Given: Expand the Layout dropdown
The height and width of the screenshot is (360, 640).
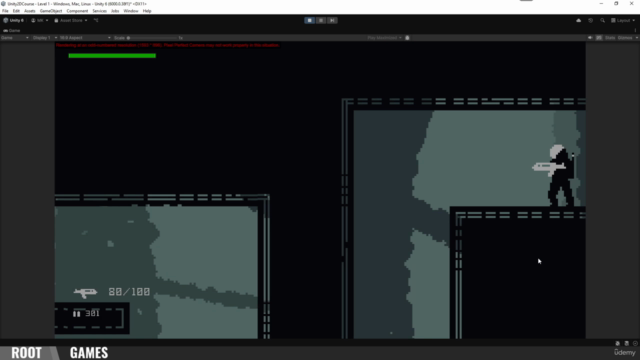Looking at the screenshot, I should pos(623,20).
